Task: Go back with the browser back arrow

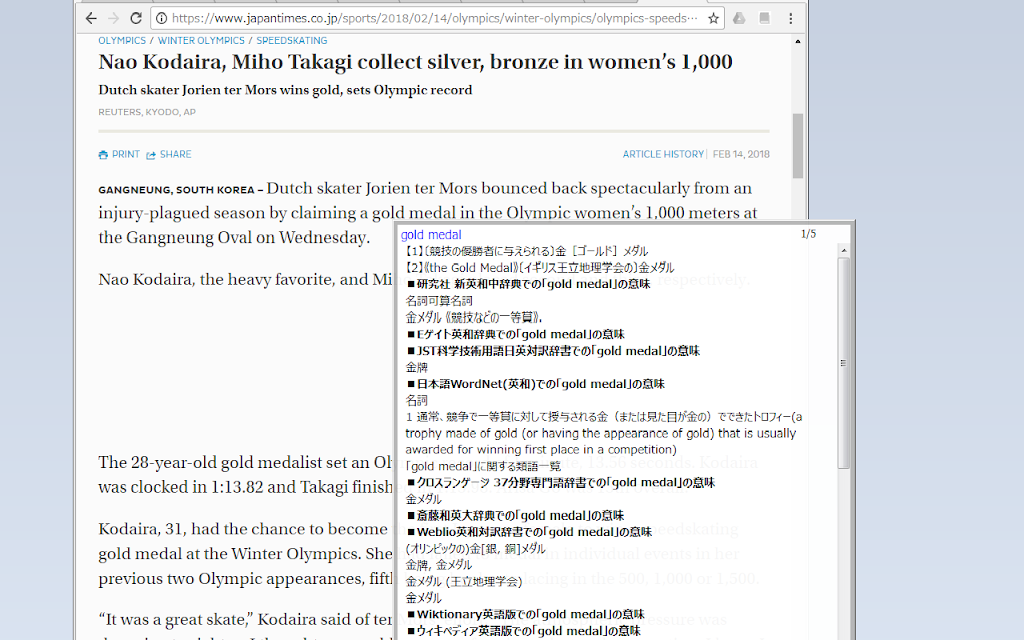Action: click(x=91, y=18)
